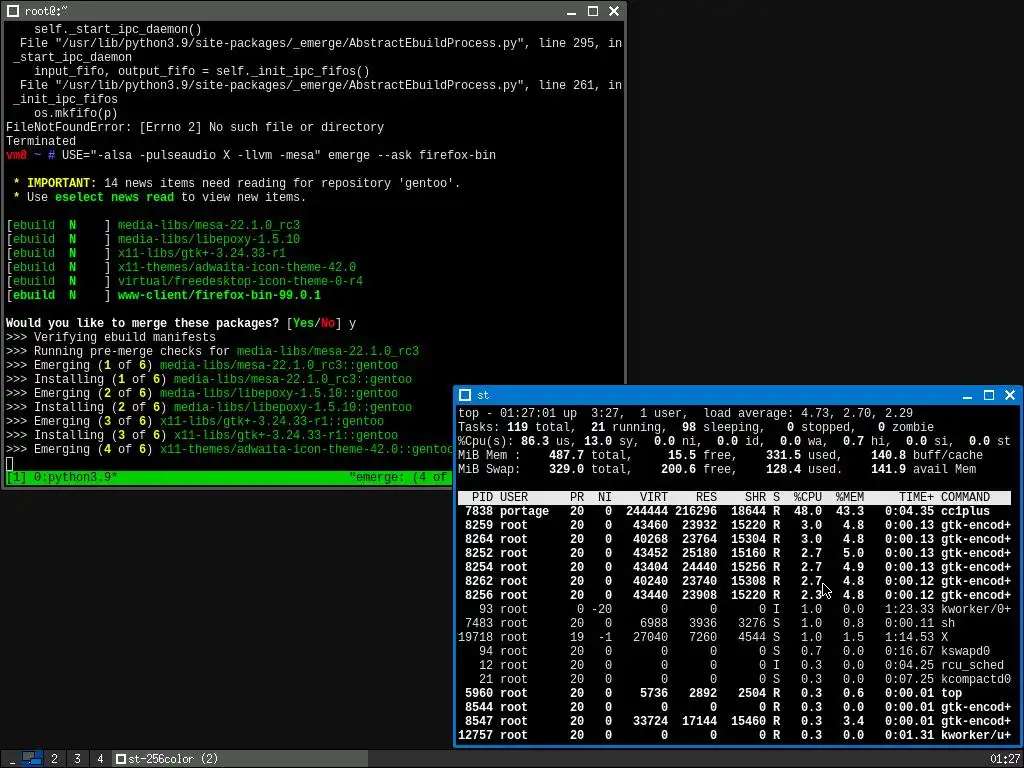Click the Terminated line in terminal
Screen dimensions: 1024x768
[41, 141]
